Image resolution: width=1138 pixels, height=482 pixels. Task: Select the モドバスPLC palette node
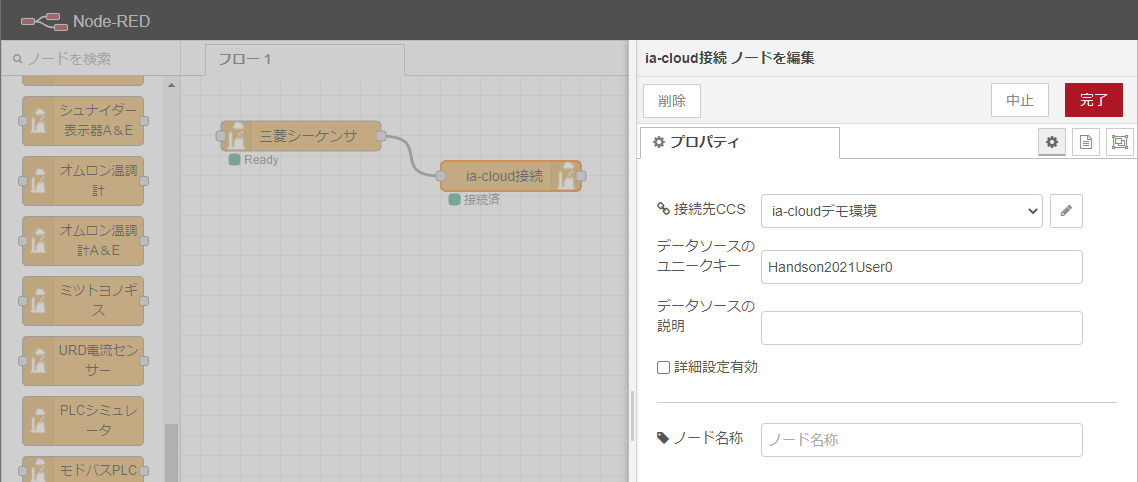coord(83,469)
